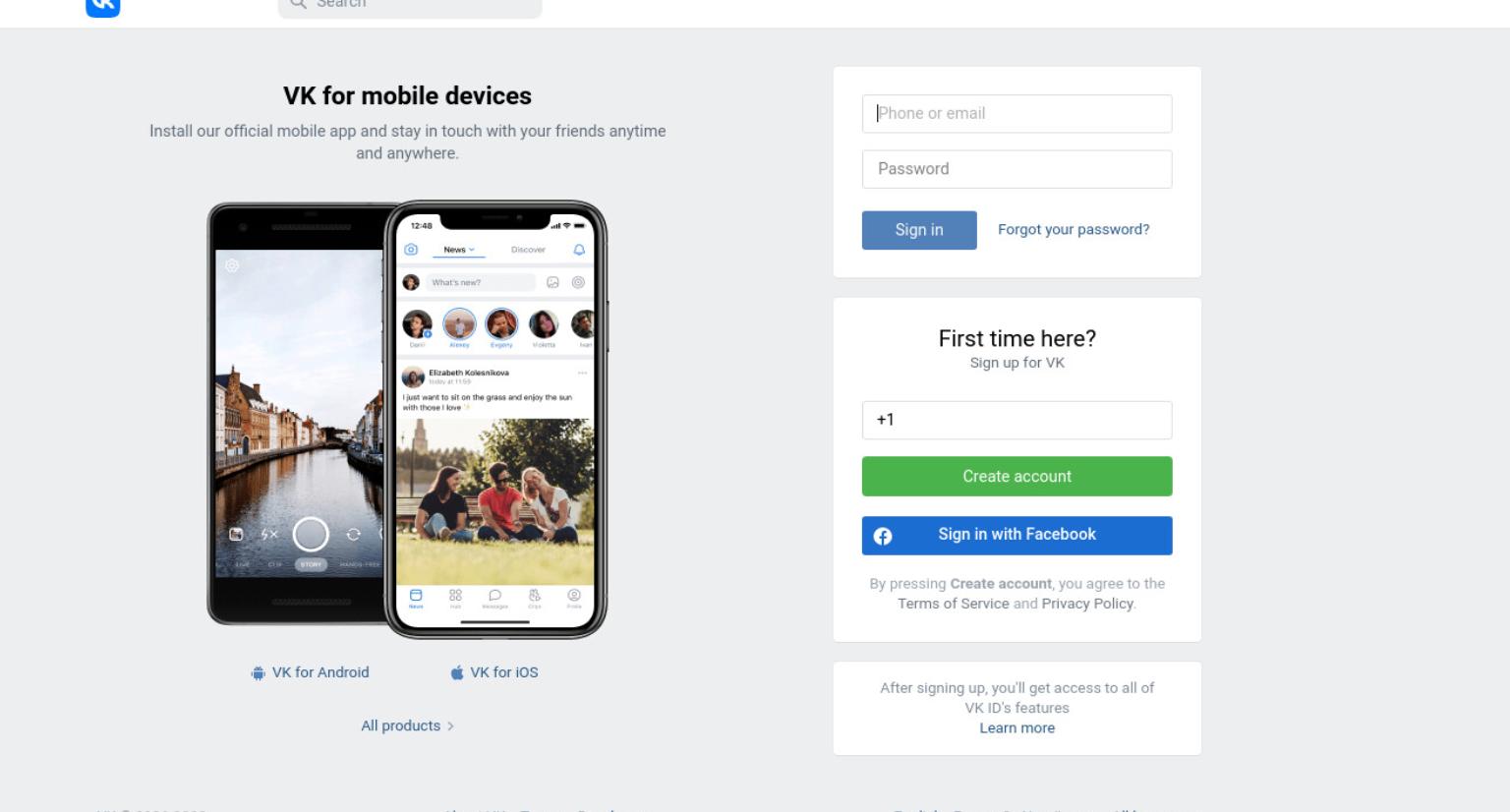Expand the All products chevron
This screenshot has height=812, width=1510.
pos(450,726)
